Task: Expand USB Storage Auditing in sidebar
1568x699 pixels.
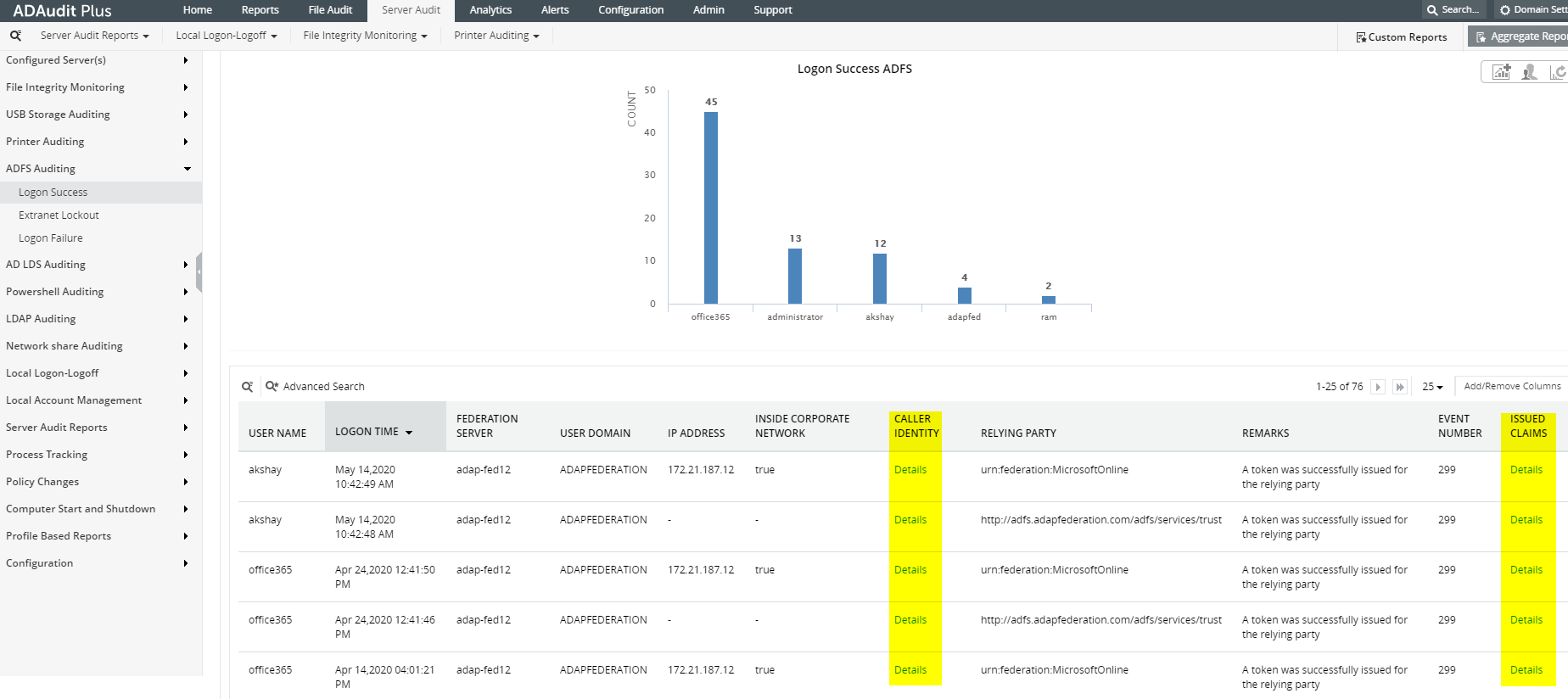Action: pos(58,115)
